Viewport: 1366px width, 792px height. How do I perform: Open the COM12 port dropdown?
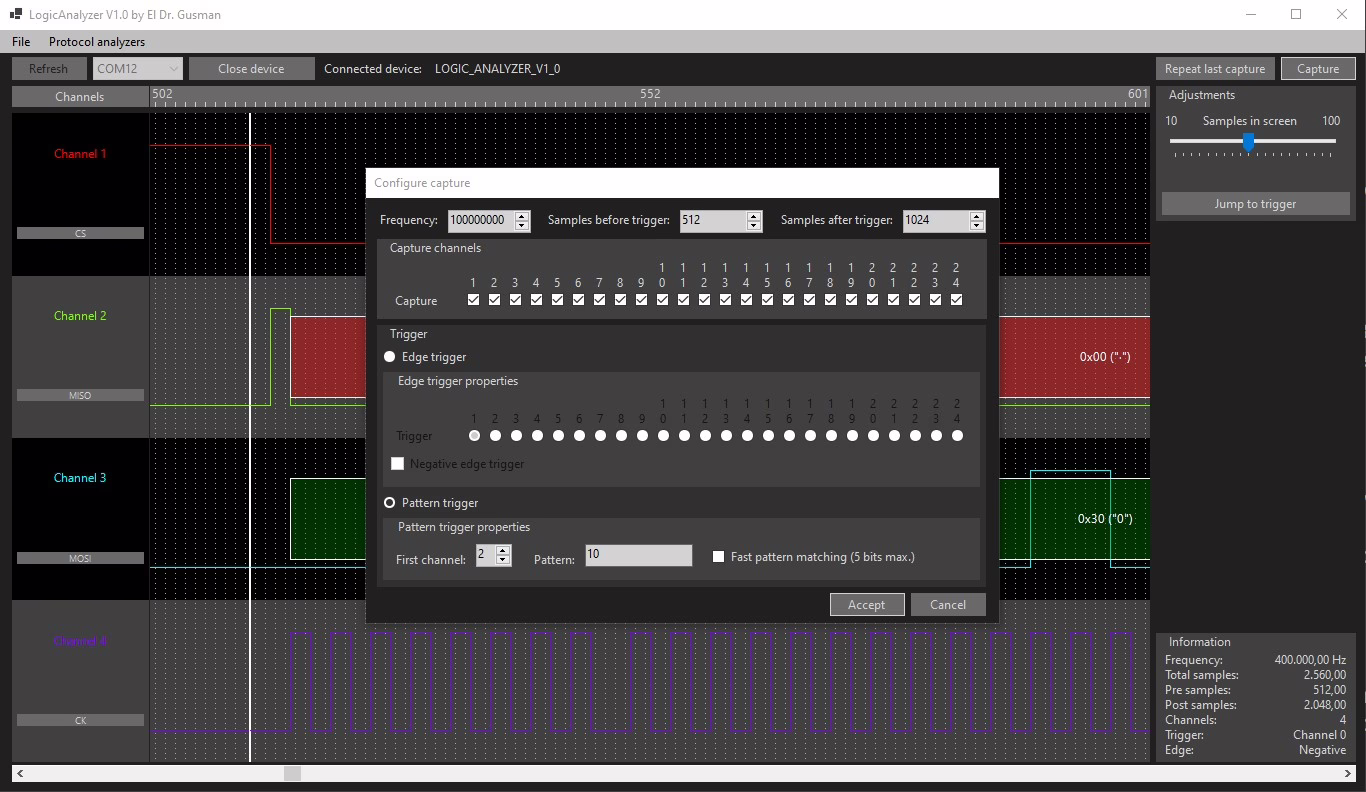coord(138,69)
